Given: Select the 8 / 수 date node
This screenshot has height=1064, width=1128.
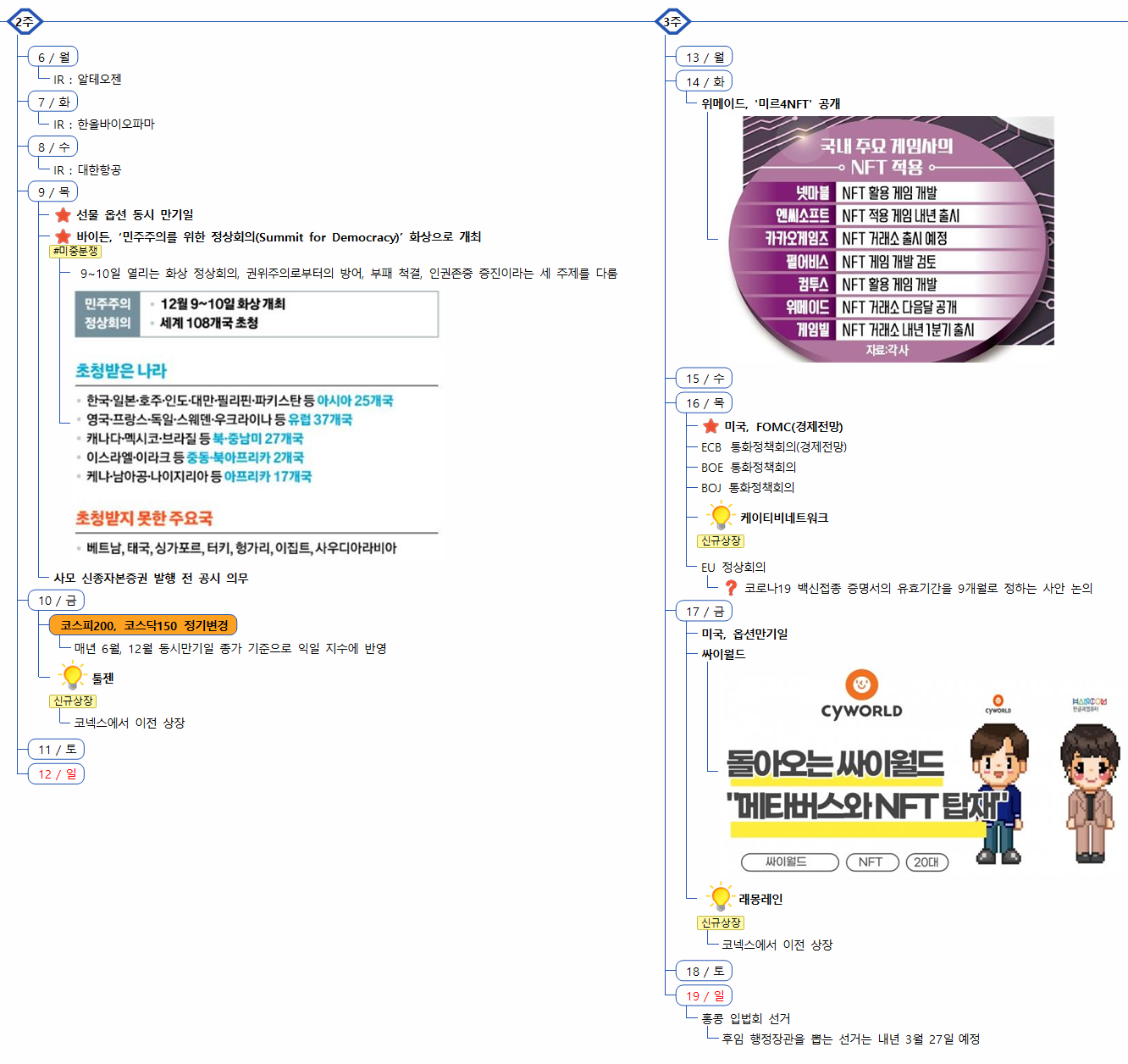Looking at the screenshot, I should pos(53,147).
